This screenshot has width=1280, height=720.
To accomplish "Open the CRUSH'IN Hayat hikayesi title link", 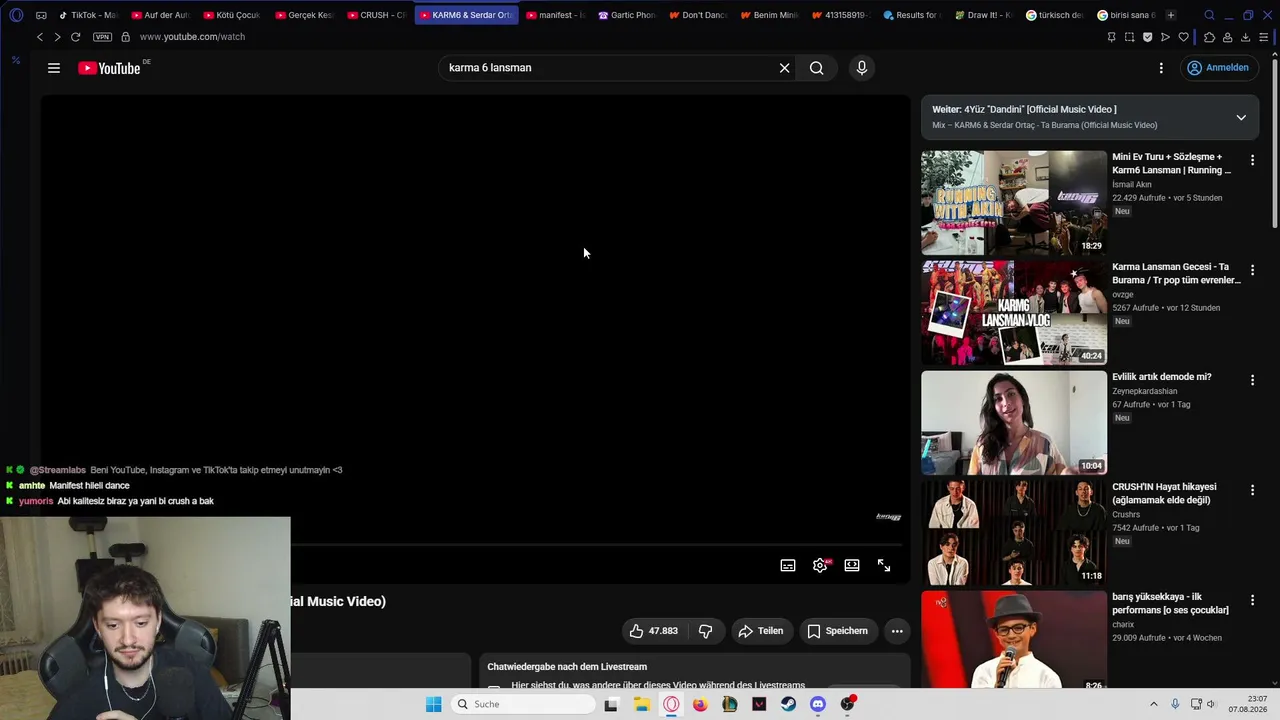I will [x=1164, y=494].
